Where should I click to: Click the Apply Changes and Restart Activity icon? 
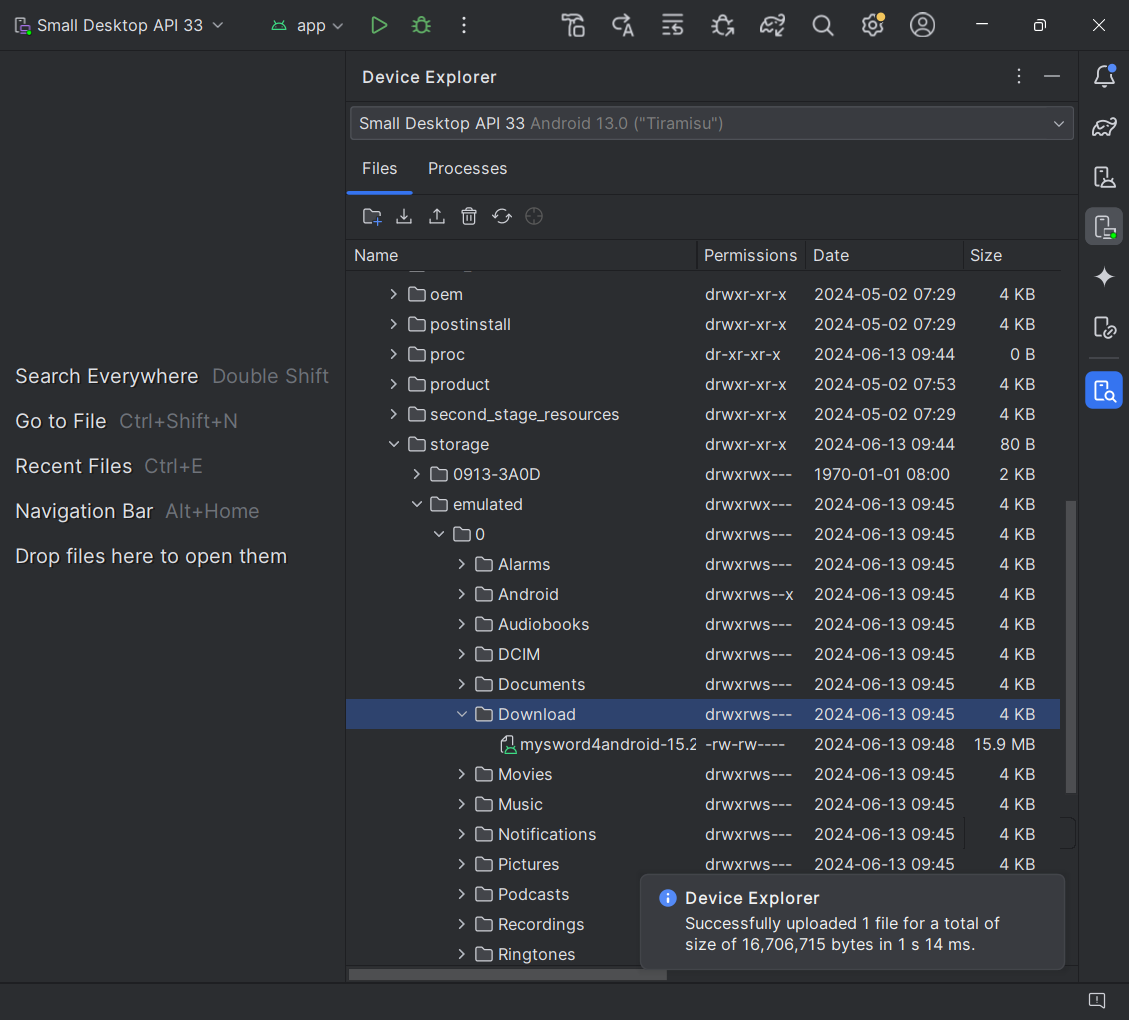(x=623, y=25)
